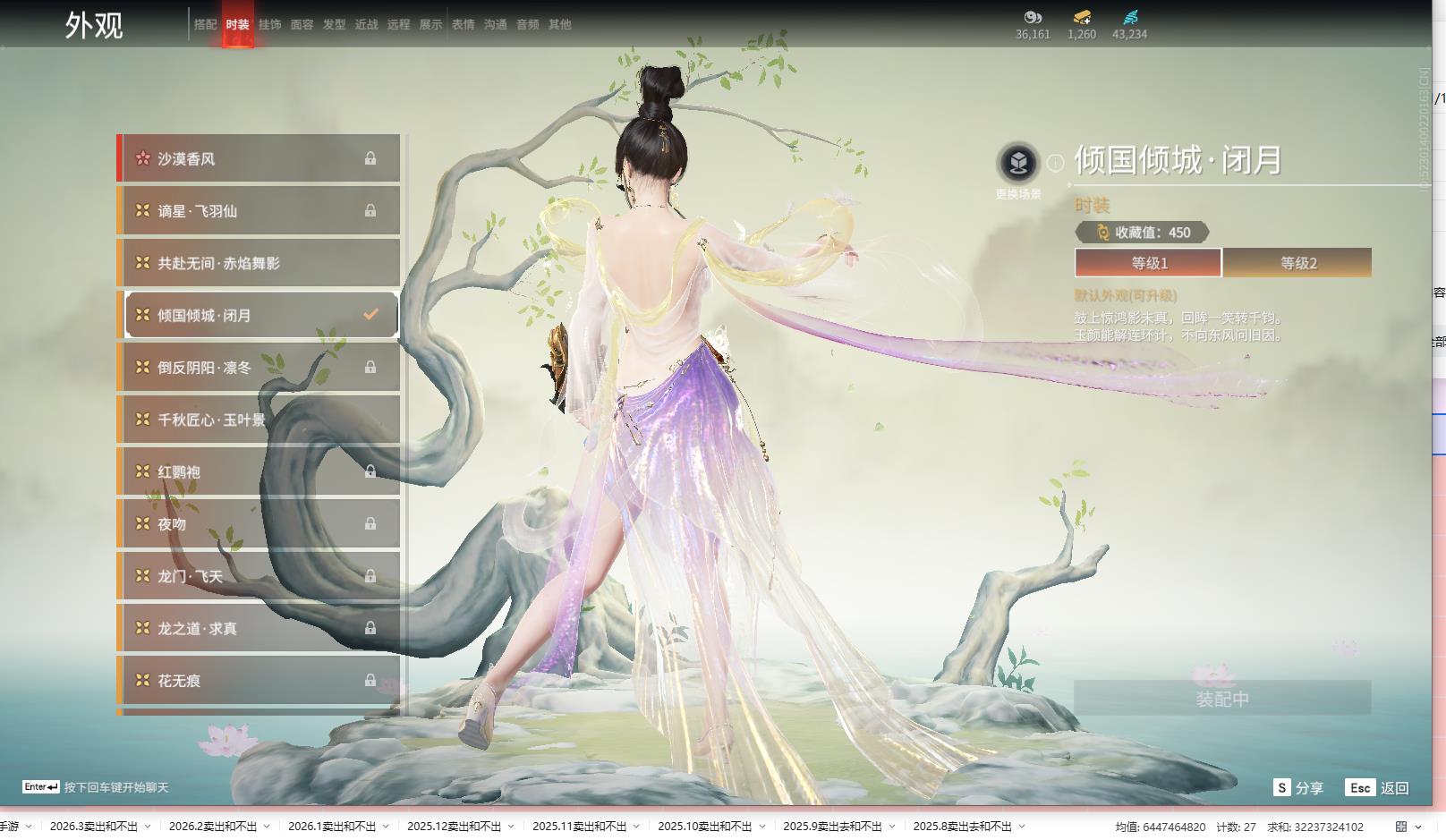1446x840 pixels.
Task: Switch to 等级2 appearance level
Action: (x=1297, y=263)
